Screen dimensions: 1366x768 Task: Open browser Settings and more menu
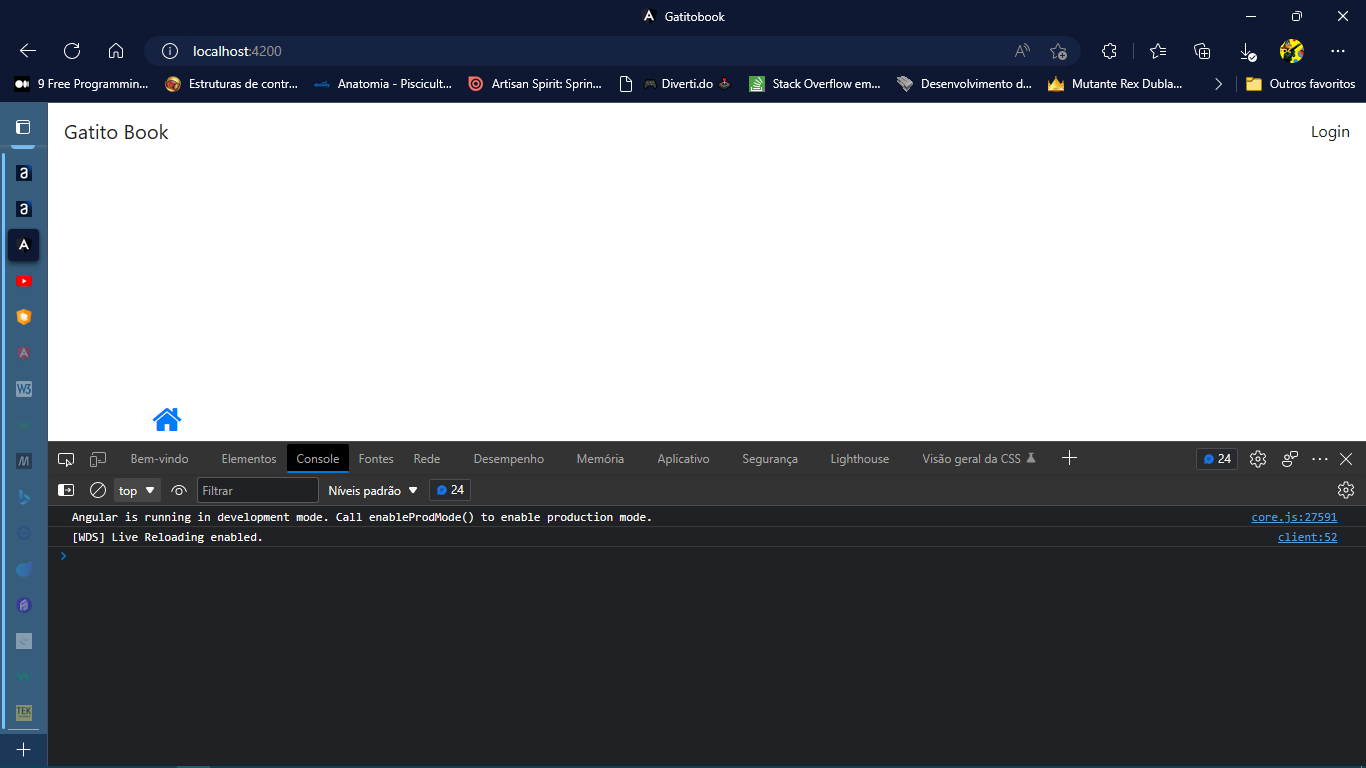coord(1338,51)
